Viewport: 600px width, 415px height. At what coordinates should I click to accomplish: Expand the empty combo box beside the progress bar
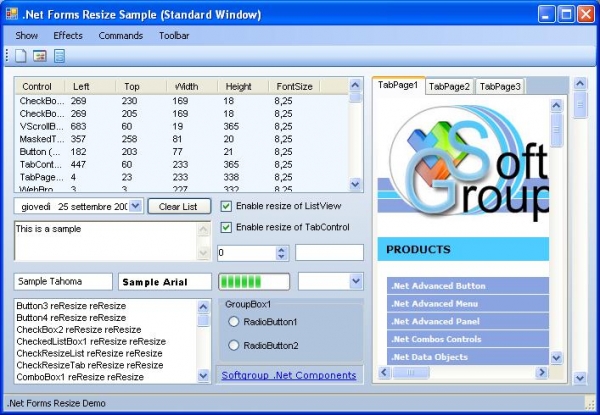[356, 282]
